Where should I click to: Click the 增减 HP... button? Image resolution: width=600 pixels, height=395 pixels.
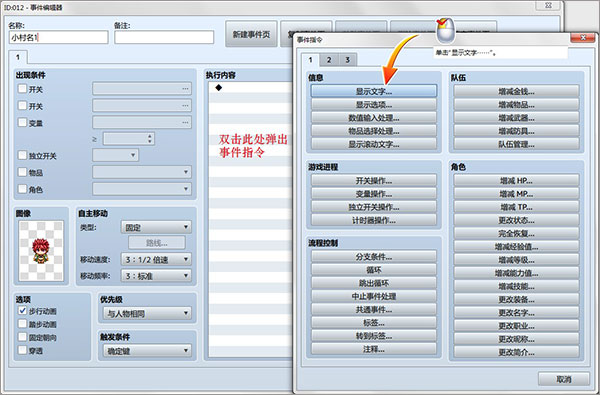pos(516,181)
